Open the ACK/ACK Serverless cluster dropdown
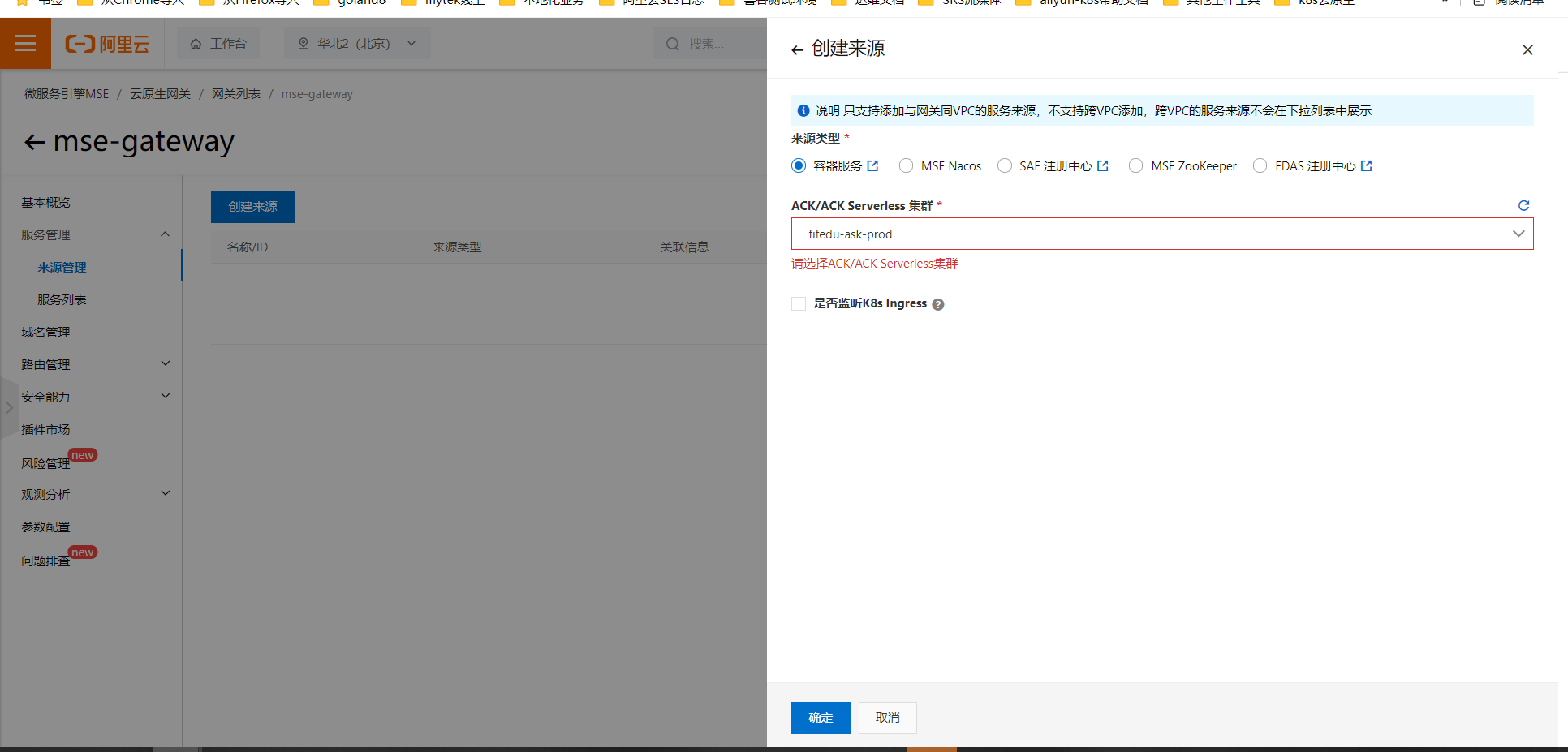This screenshot has width=1568, height=752. click(x=1162, y=234)
